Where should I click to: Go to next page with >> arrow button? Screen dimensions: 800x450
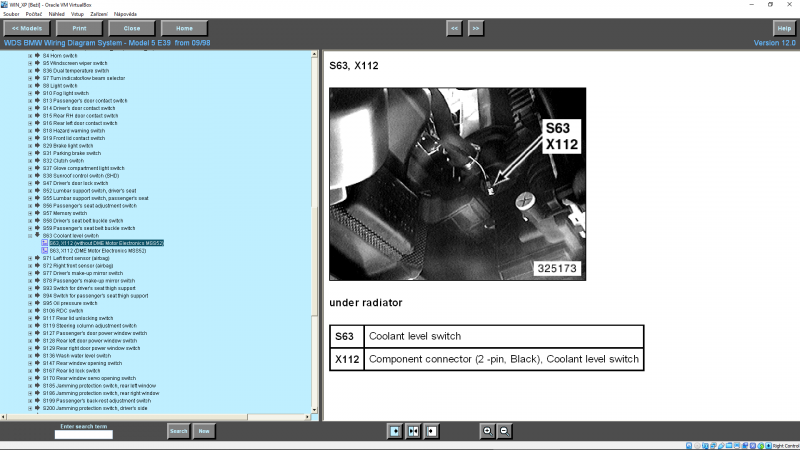(x=476, y=29)
